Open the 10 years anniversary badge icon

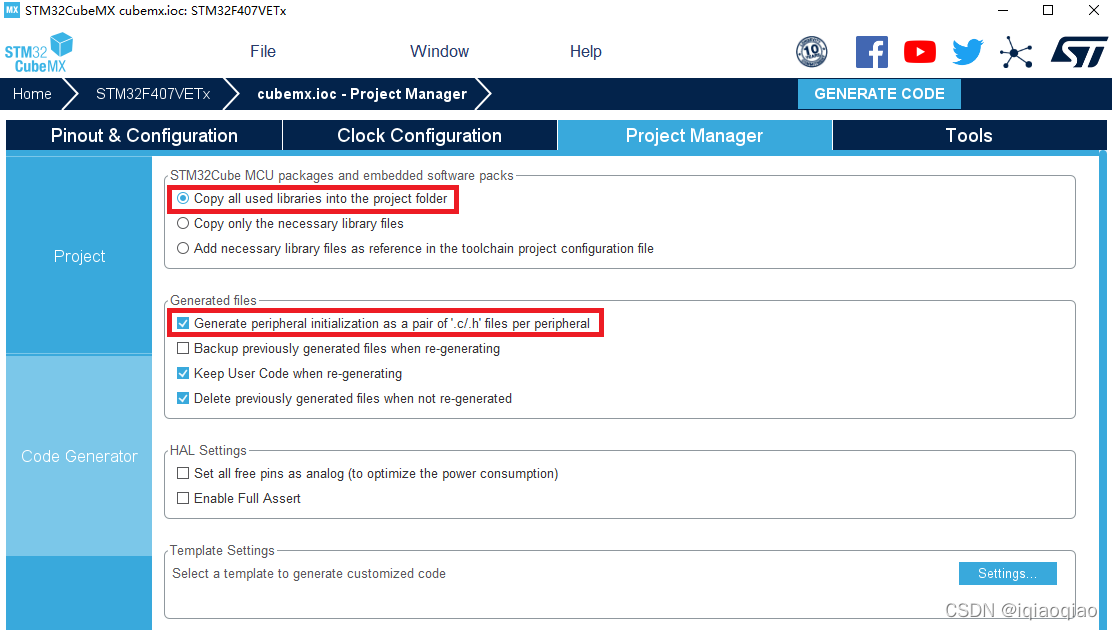point(811,52)
